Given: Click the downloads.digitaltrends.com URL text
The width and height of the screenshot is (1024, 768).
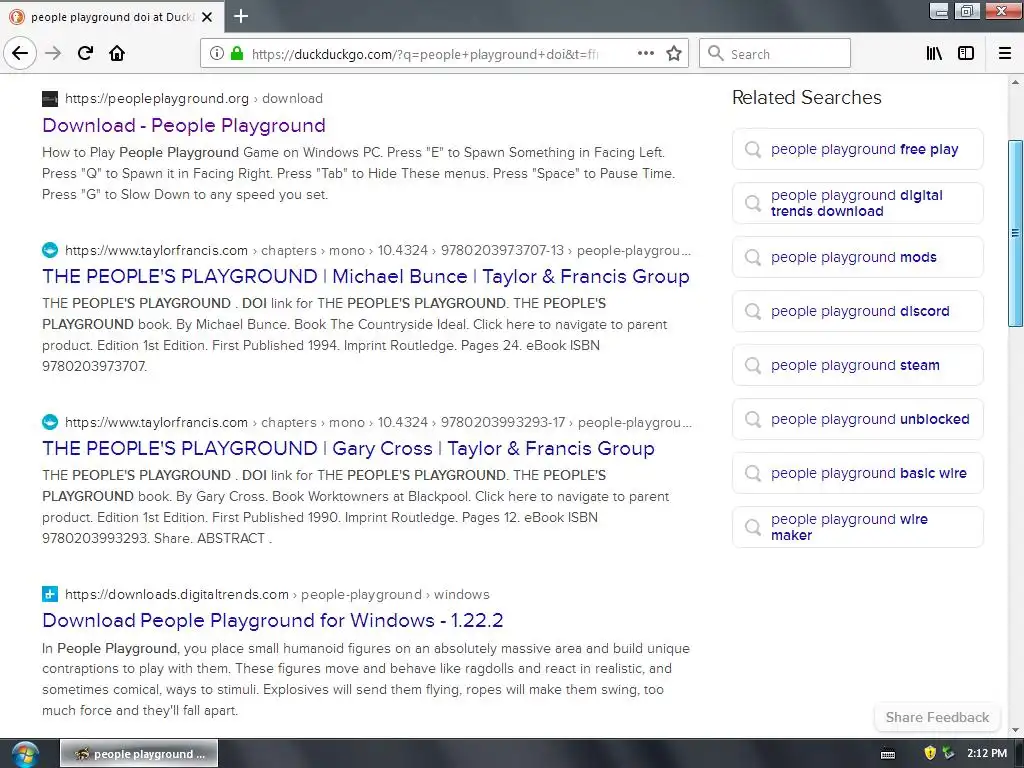Looking at the screenshot, I should click(176, 594).
